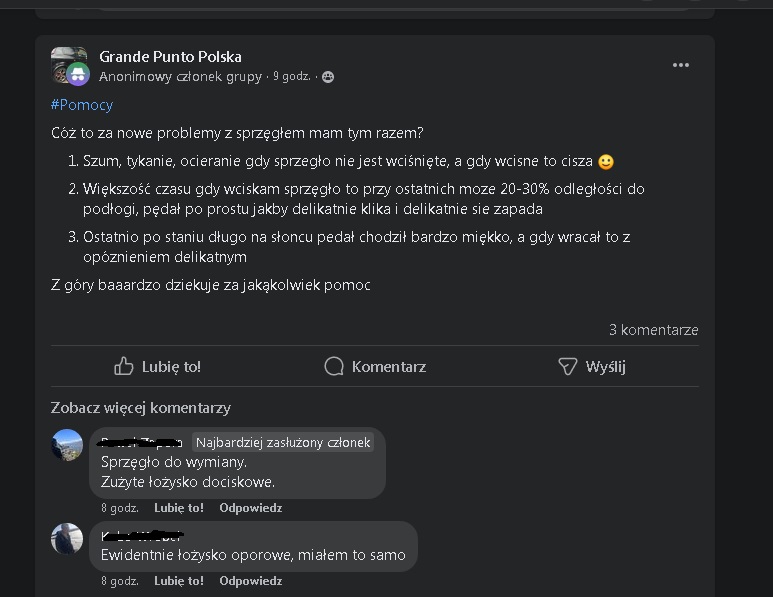
Task: Click the Komentarz speech bubble icon
Action: (x=334, y=367)
